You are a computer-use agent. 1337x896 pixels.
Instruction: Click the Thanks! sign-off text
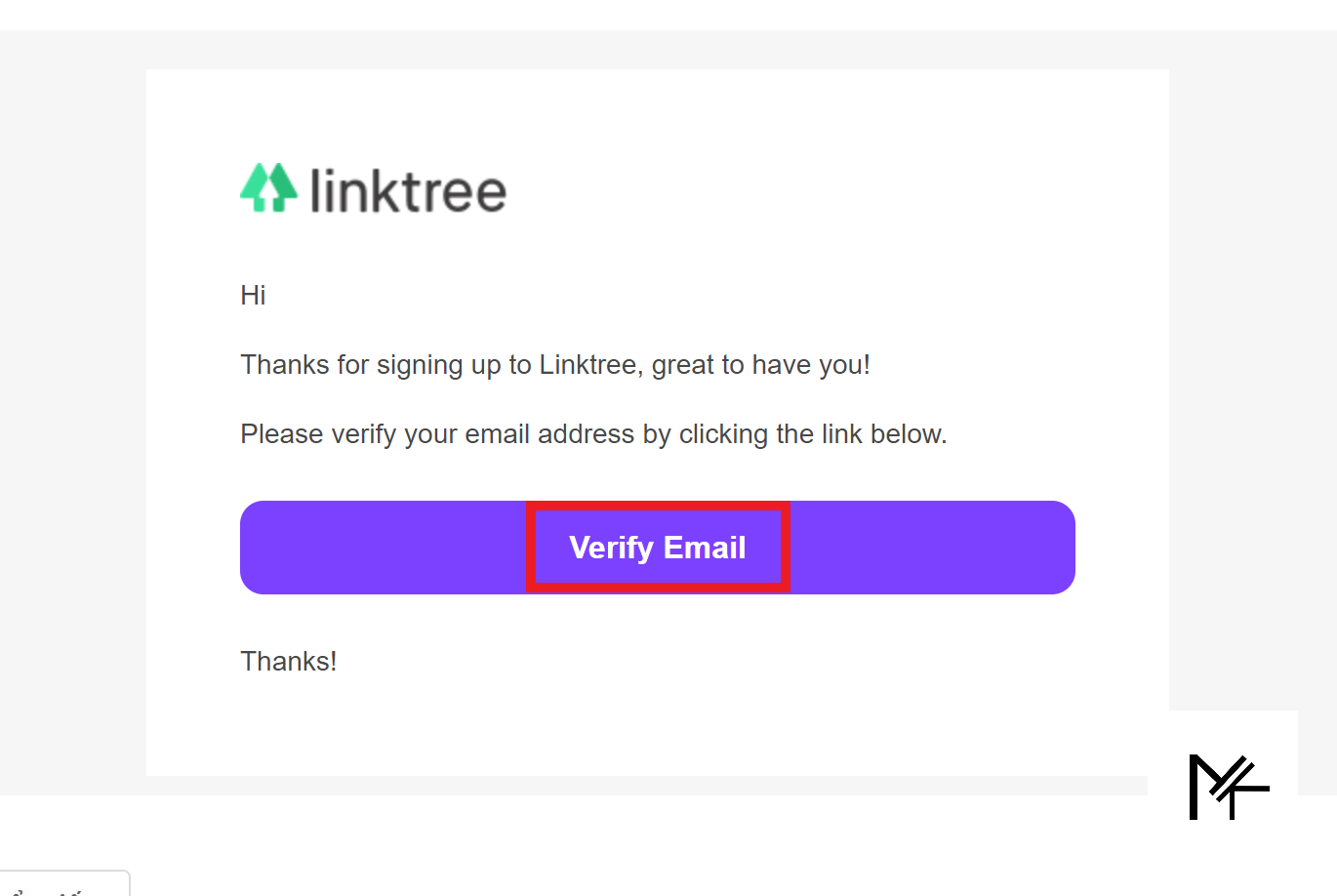click(x=288, y=661)
